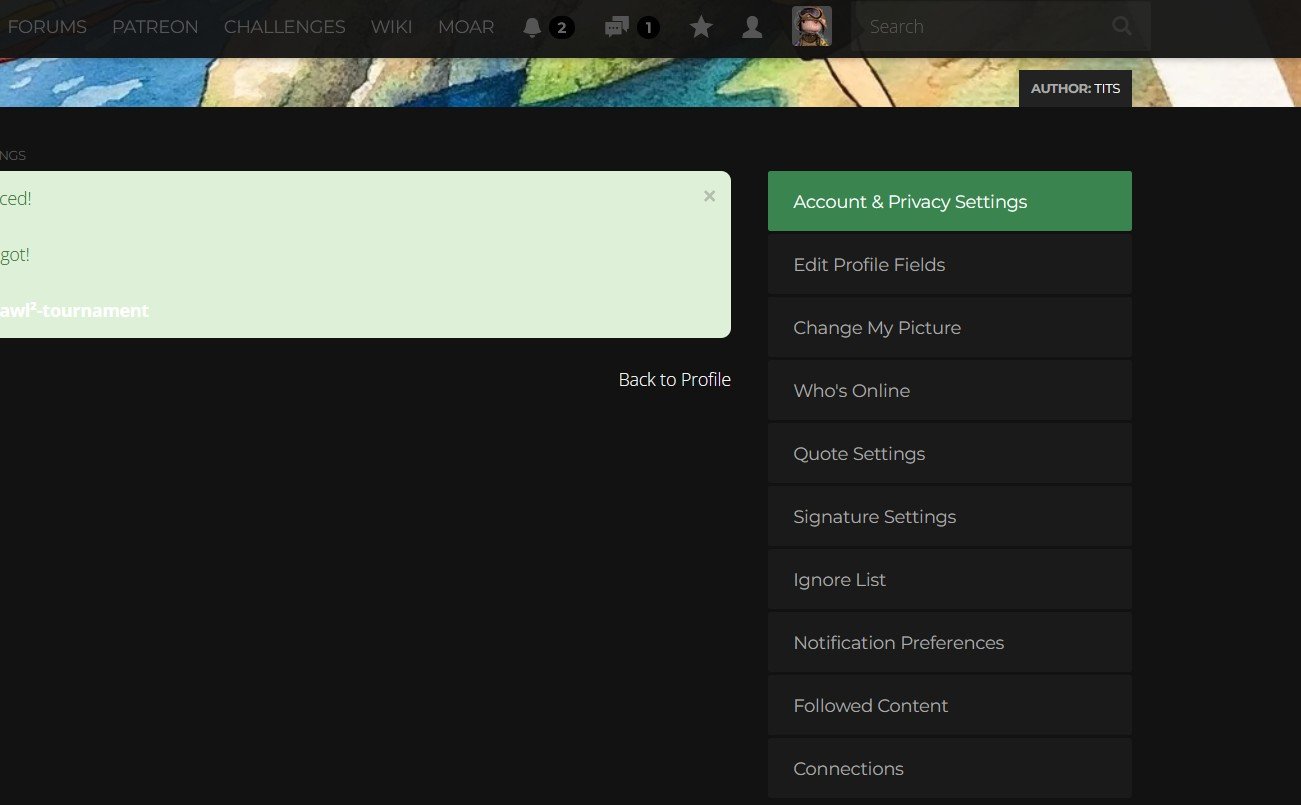This screenshot has width=1301, height=805.
Task: Click the tournament link in notice
Action: tap(74, 310)
